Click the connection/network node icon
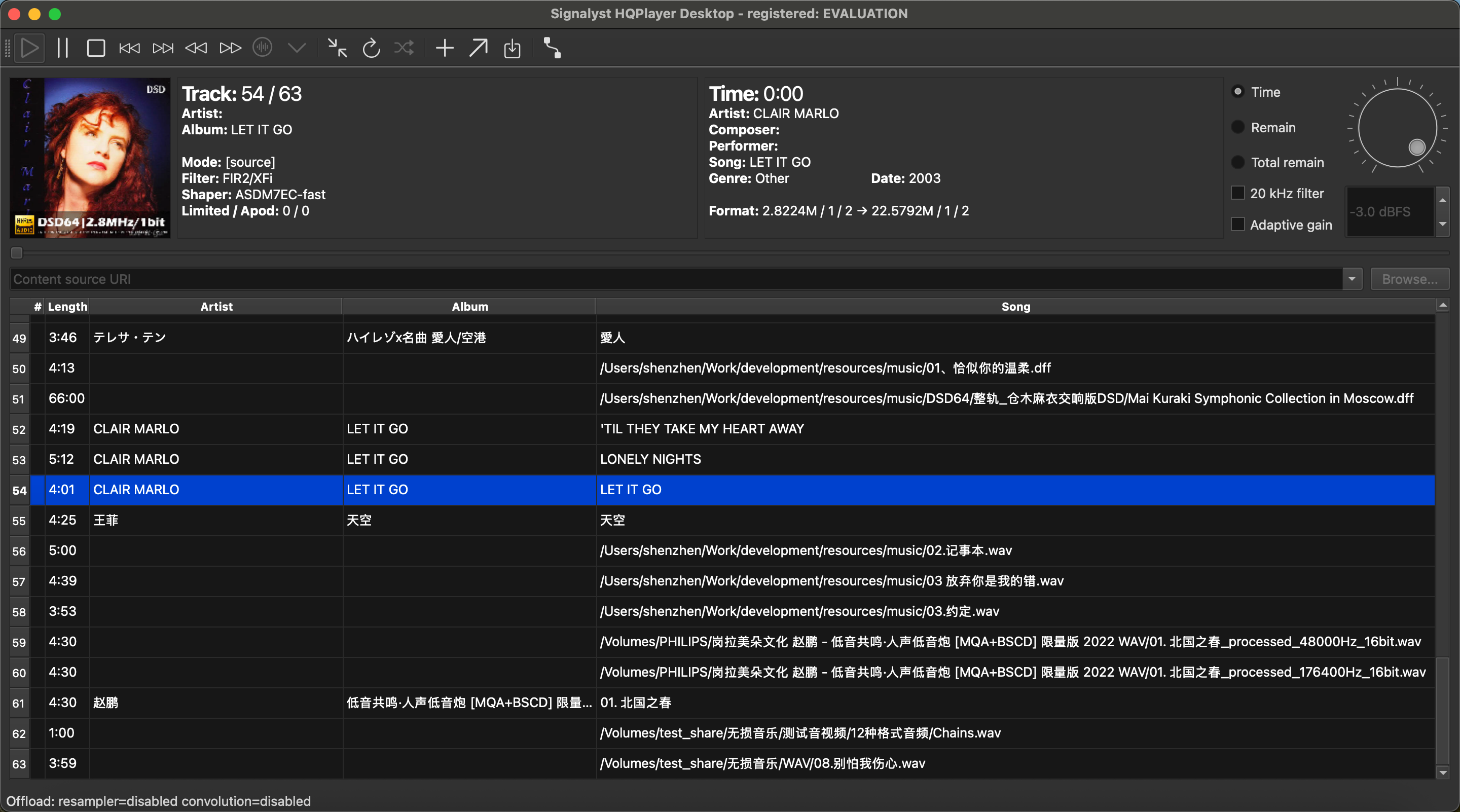Viewport: 1460px width, 812px height. click(553, 48)
